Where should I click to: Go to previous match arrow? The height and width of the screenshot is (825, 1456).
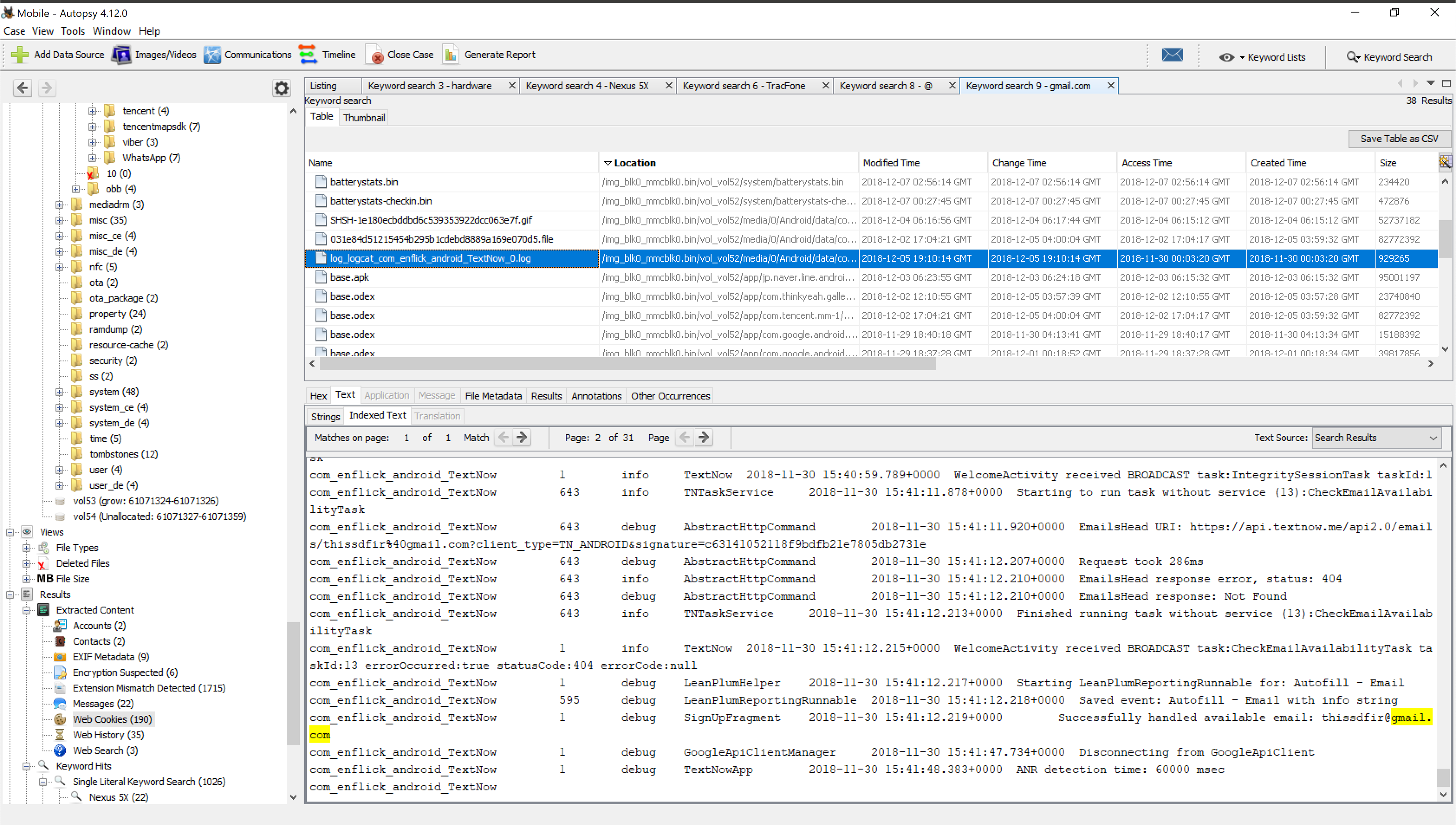tap(503, 438)
